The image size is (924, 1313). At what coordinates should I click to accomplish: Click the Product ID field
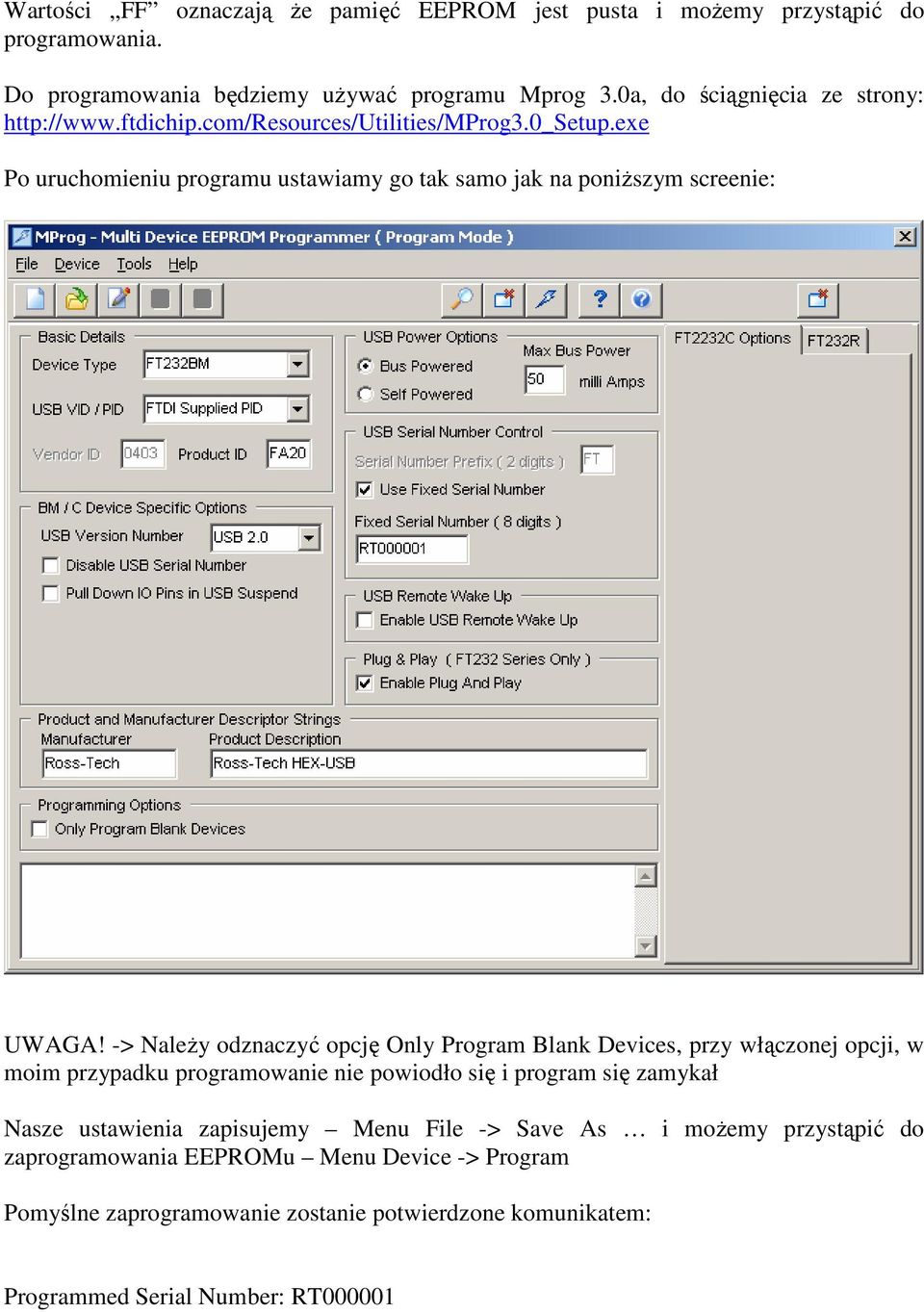point(288,453)
